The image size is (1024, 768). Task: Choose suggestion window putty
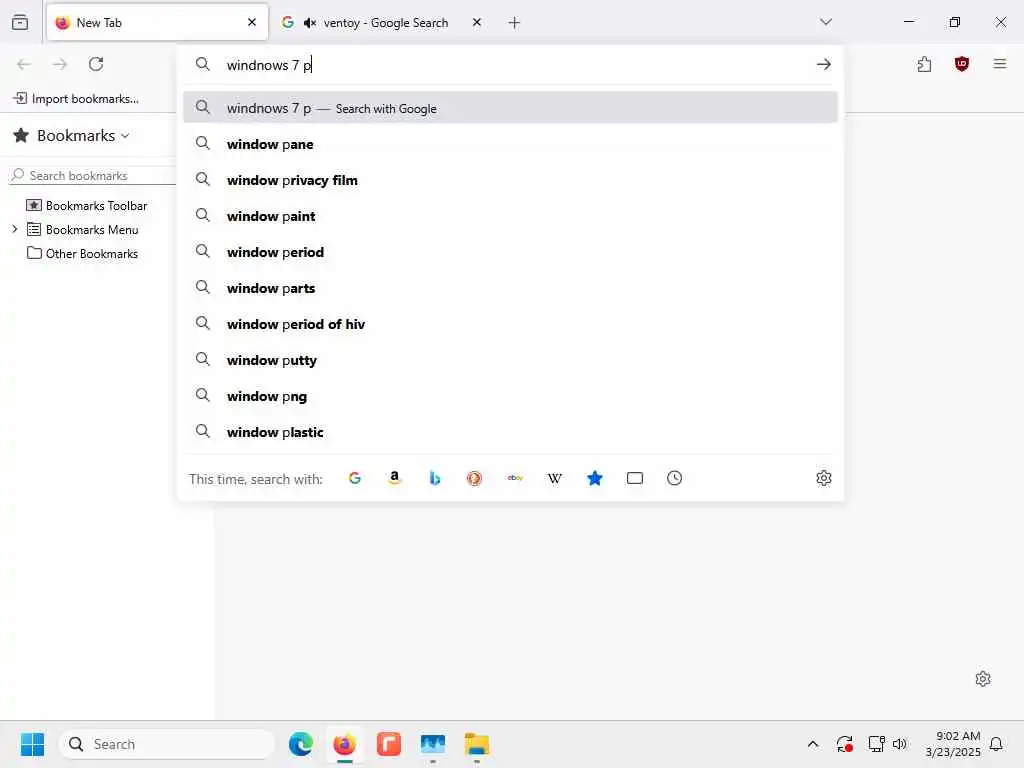tap(510, 360)
